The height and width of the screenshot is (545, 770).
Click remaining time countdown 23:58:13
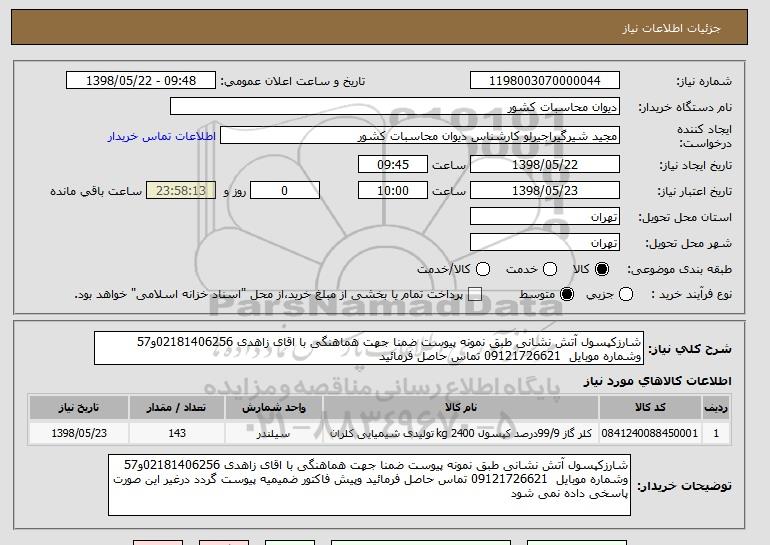point(181,191)
